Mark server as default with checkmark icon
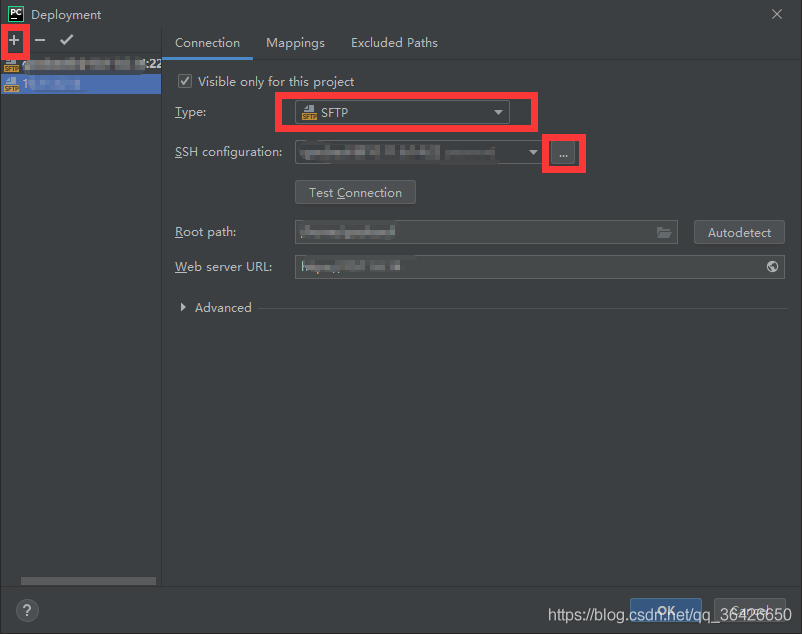 (x=66, y=40)
